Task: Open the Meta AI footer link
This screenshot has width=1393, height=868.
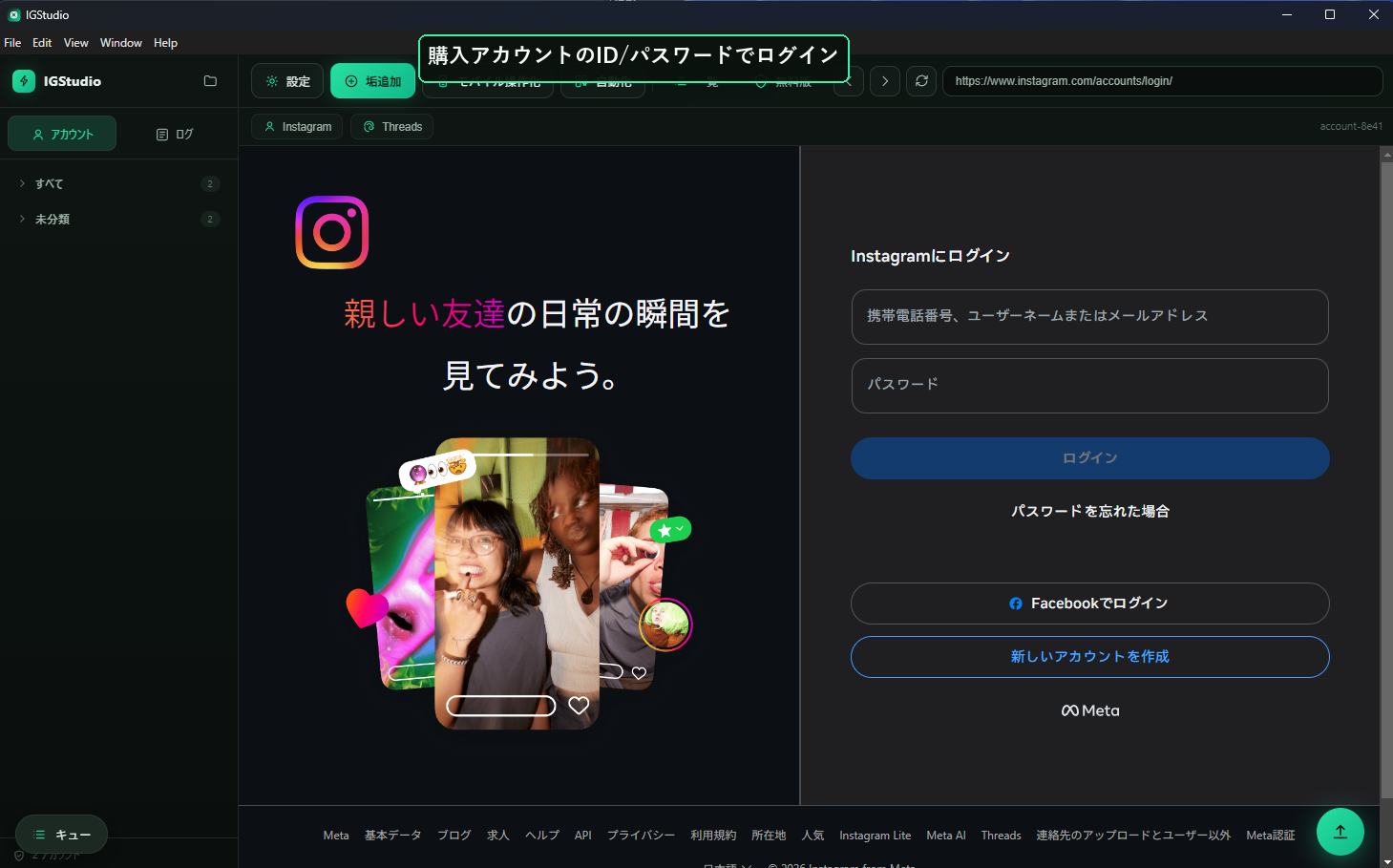Action: coord(946,836)
